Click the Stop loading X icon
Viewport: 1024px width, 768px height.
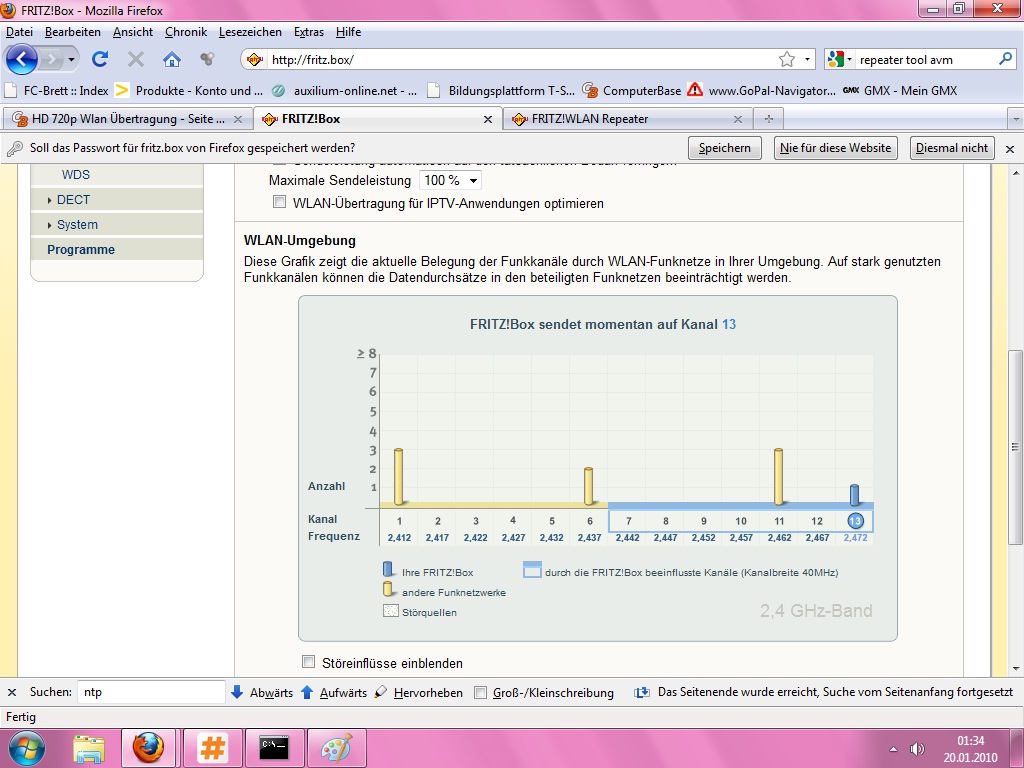[136, 59]
